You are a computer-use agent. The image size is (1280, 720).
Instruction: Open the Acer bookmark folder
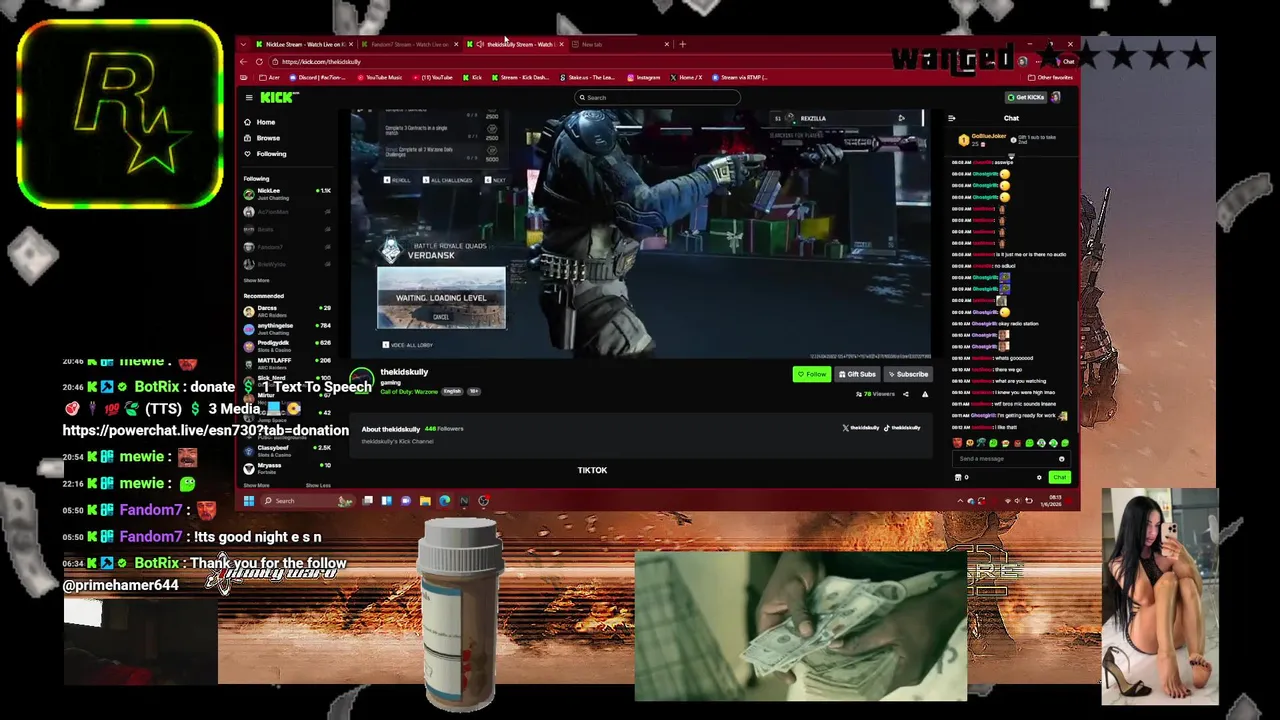(x=269, y=77)
